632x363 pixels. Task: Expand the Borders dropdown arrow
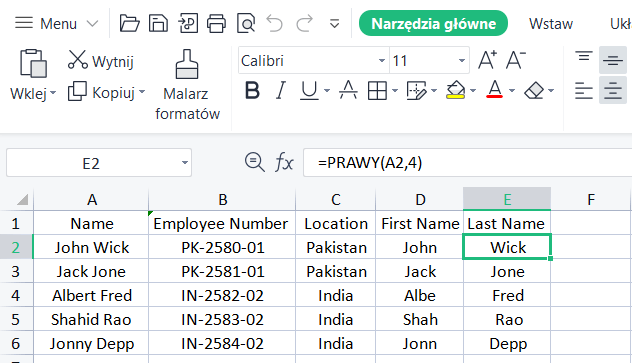point(395,91)
